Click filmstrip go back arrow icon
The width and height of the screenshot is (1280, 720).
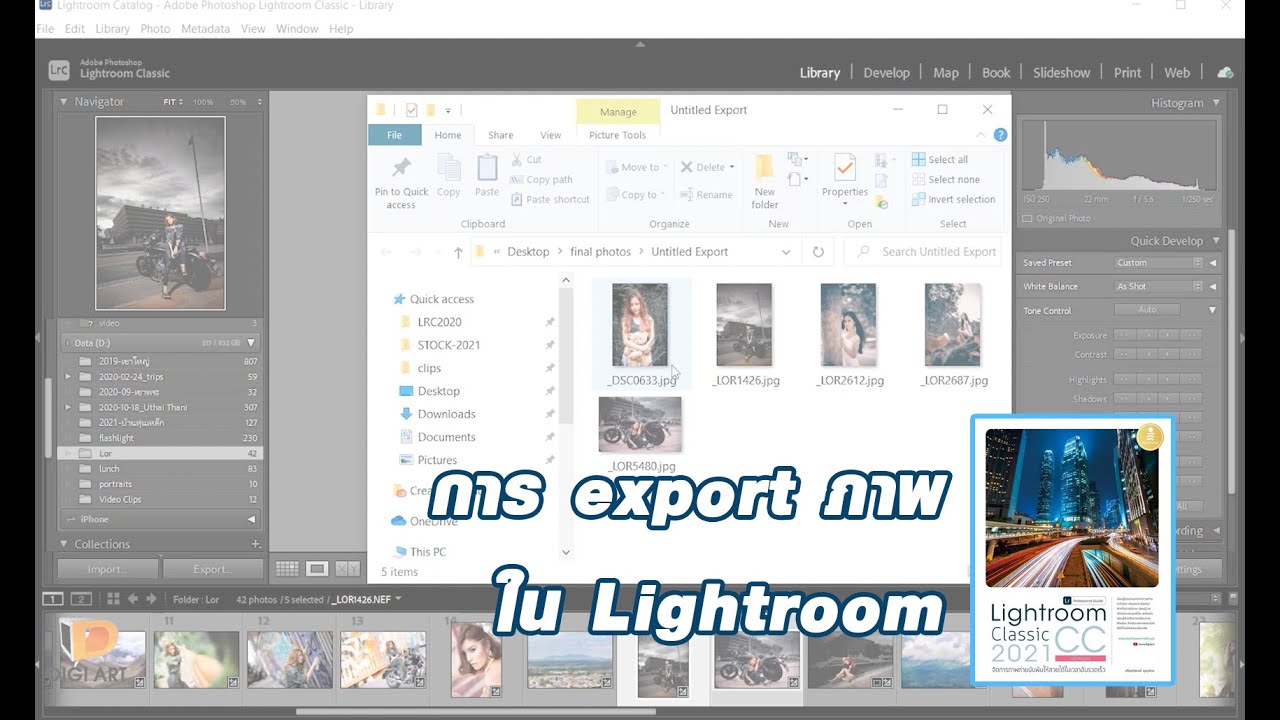click(x=132, y=599)
